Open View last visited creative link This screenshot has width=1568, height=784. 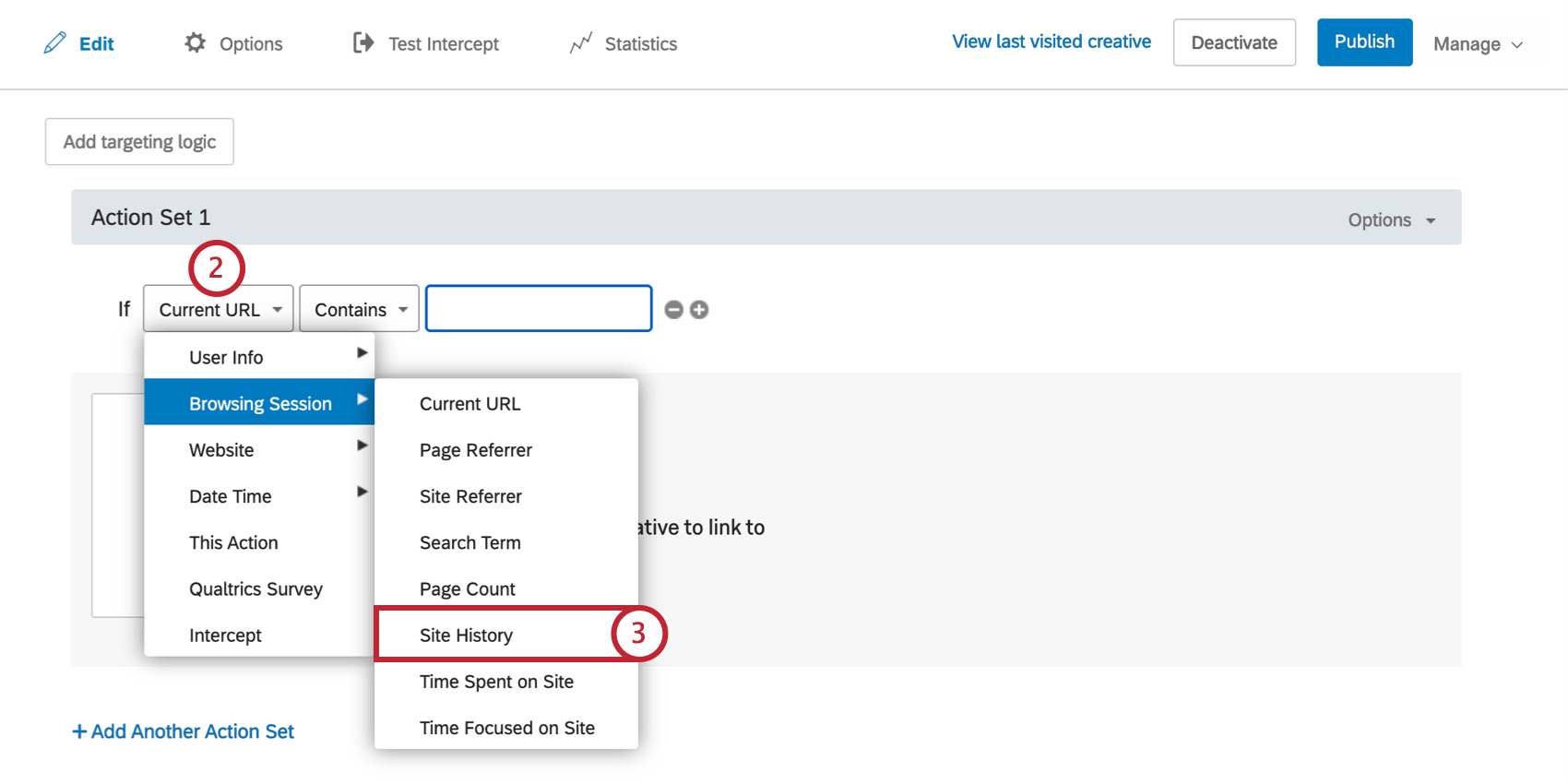[1051, 42]
